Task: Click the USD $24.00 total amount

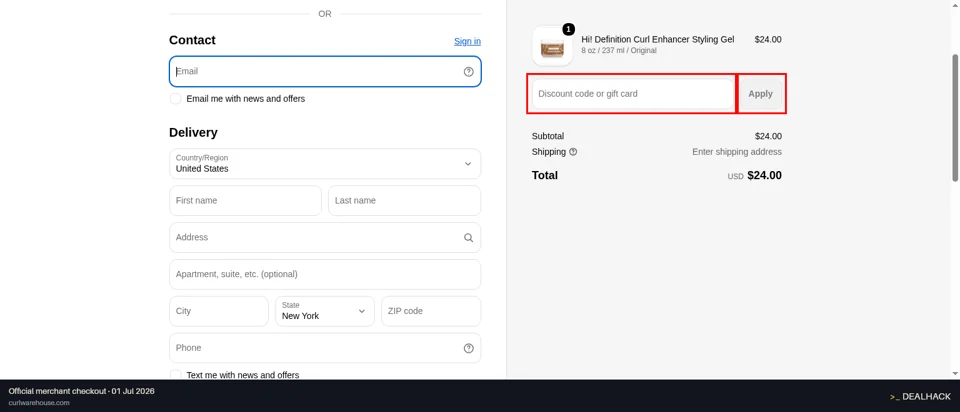Action: coord(754,176)
